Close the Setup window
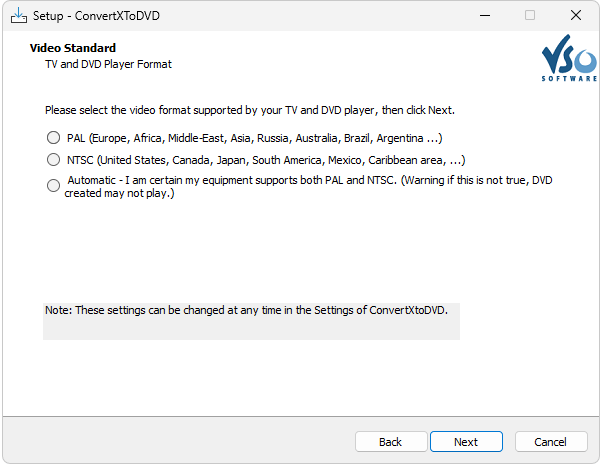This screenshot has height=465, width=601. pos(575,15)
